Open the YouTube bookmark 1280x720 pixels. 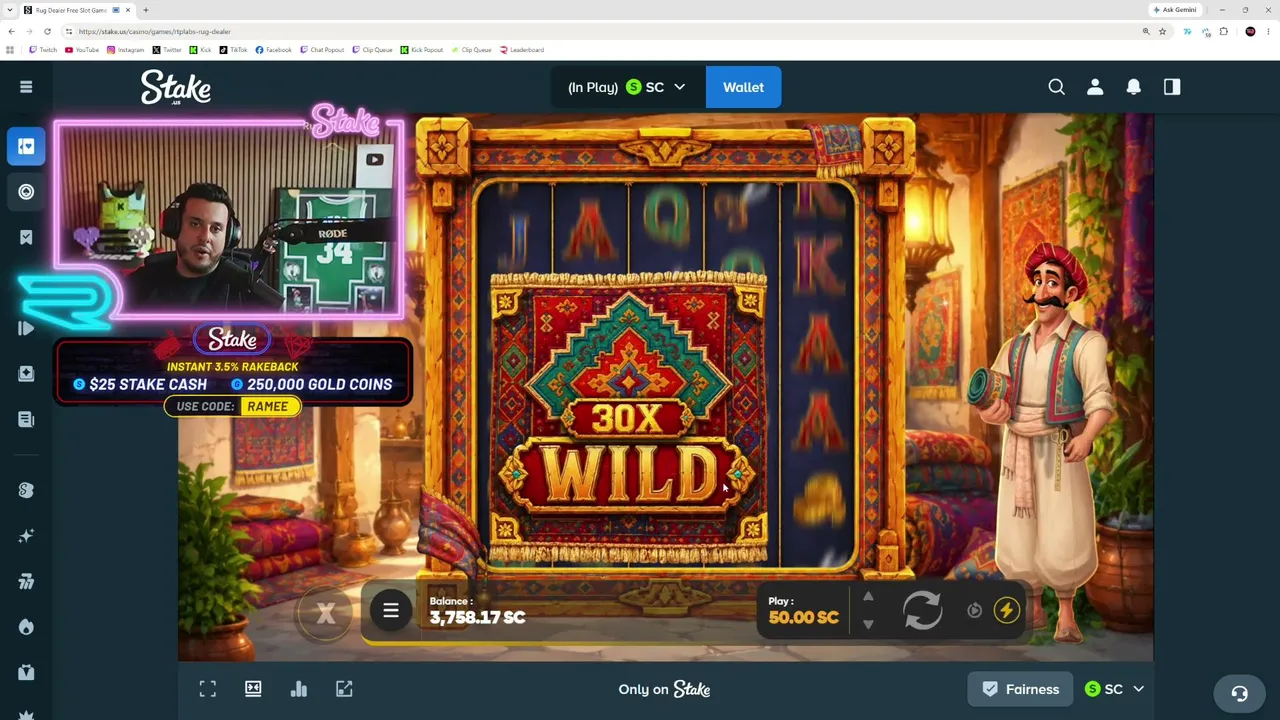tap(82, 49)
